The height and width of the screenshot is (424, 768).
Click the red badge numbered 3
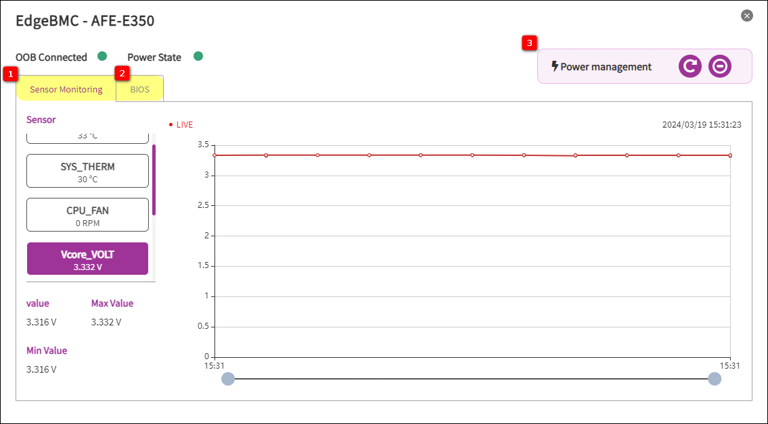[x=529, y=43]
